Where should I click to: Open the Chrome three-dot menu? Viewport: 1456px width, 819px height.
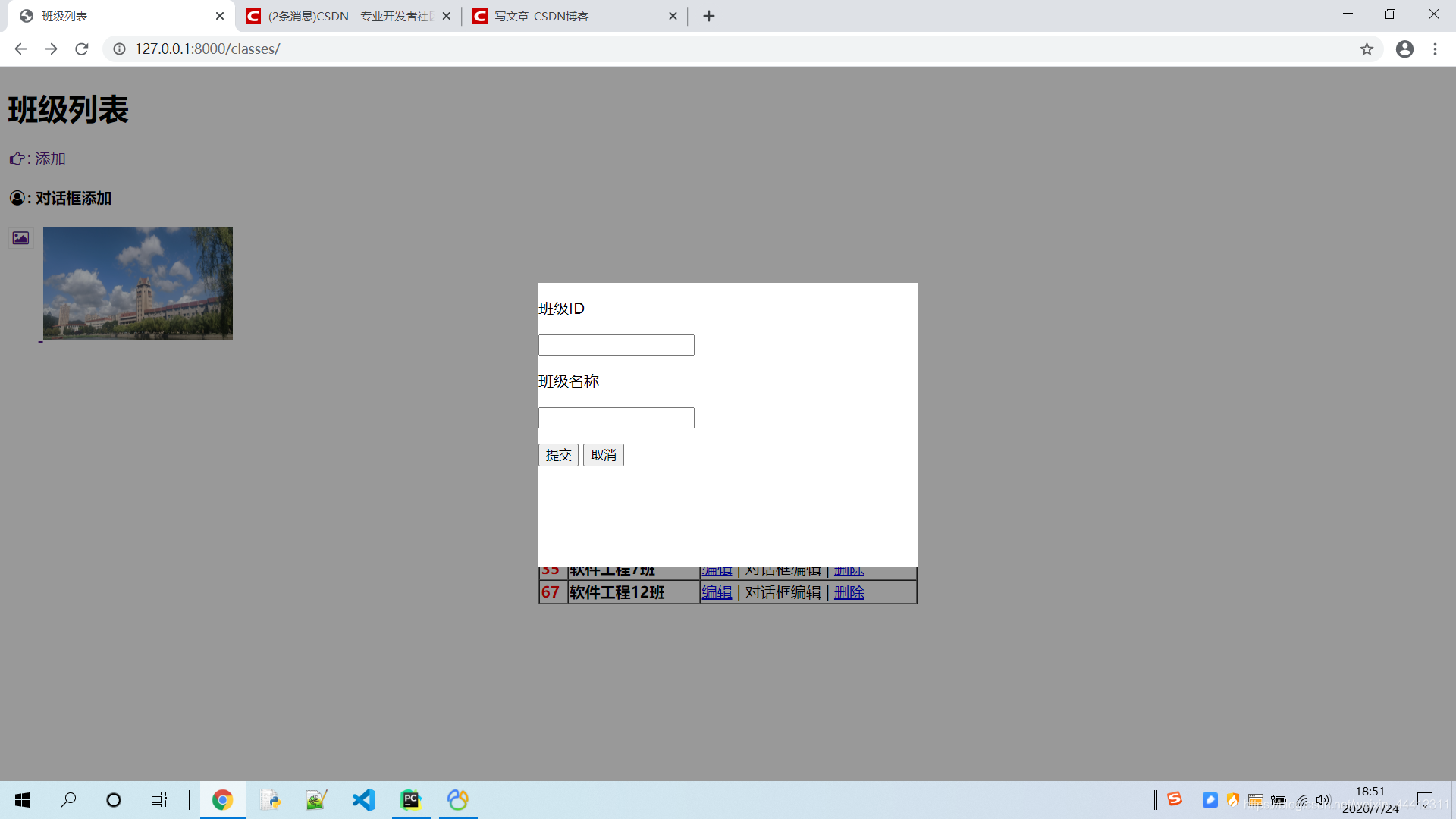point(1435,49)
